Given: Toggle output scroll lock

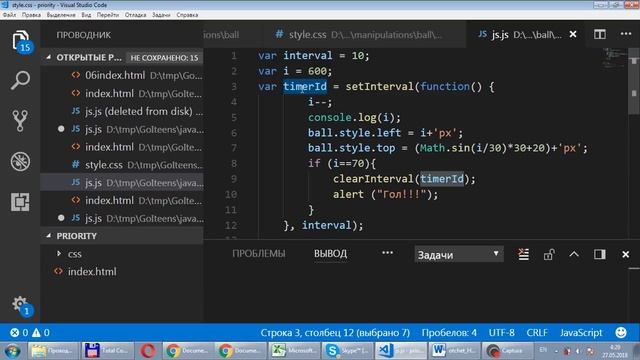Looking at the screenshot, I should tap(549, 254).
